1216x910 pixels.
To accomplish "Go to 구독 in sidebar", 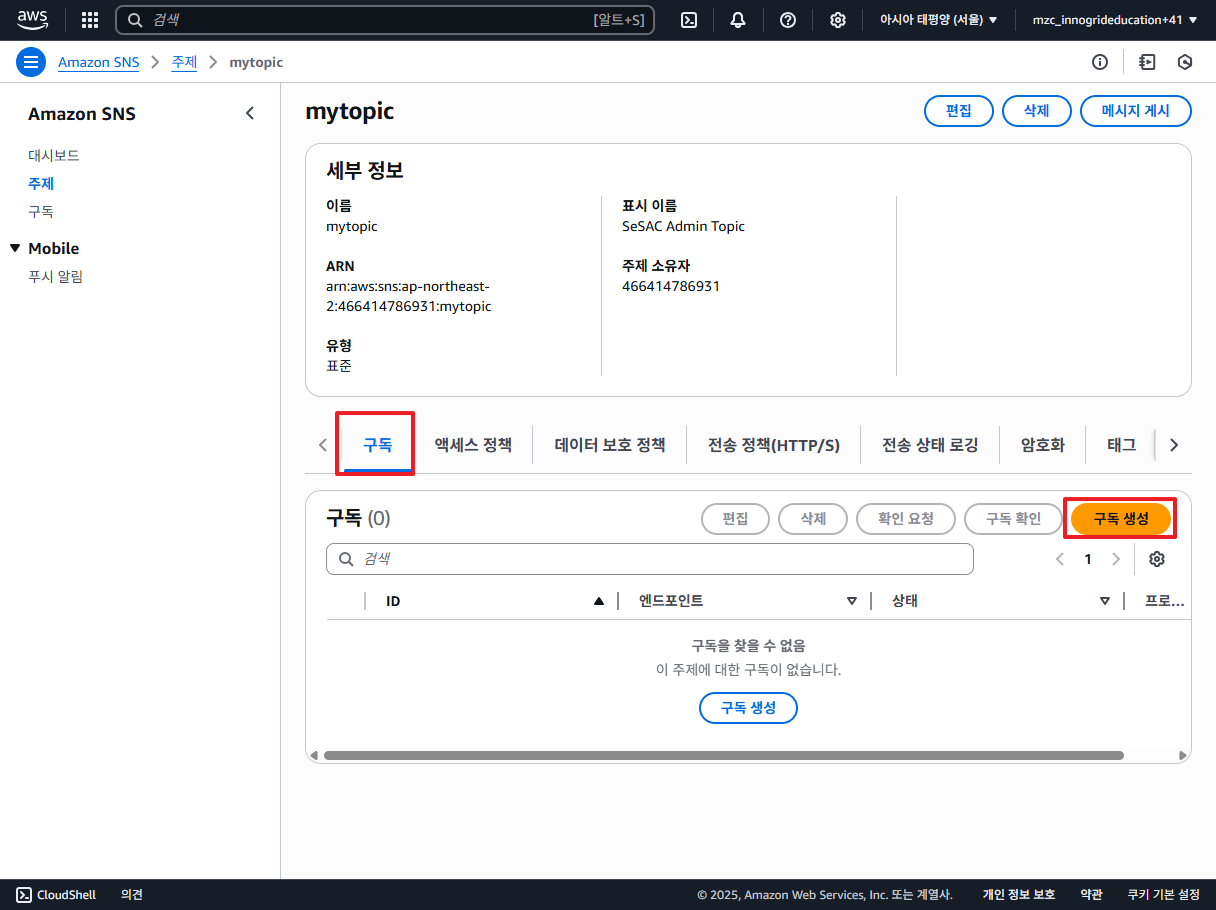I will tap(41, 211).
